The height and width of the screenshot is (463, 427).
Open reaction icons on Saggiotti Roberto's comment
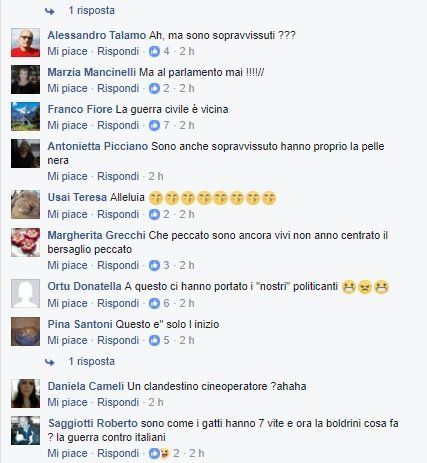(159, 453)
